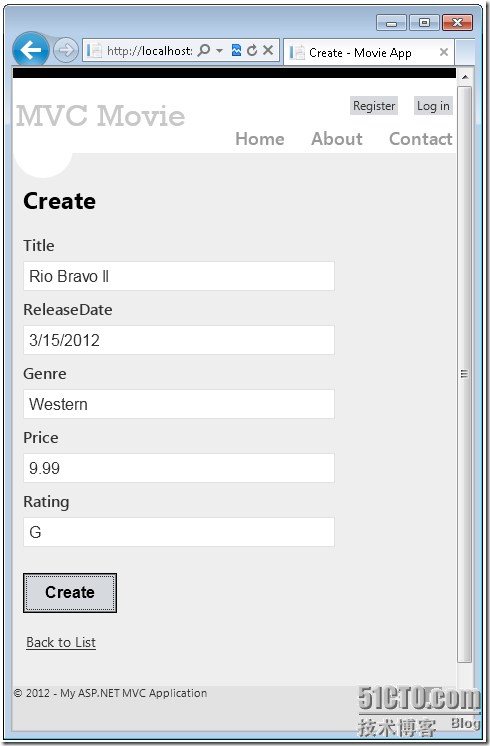The width and height of the screenshot is (490, 746).
Task: Go back with the browser Back arrow
Action: [x=31, y=49]
